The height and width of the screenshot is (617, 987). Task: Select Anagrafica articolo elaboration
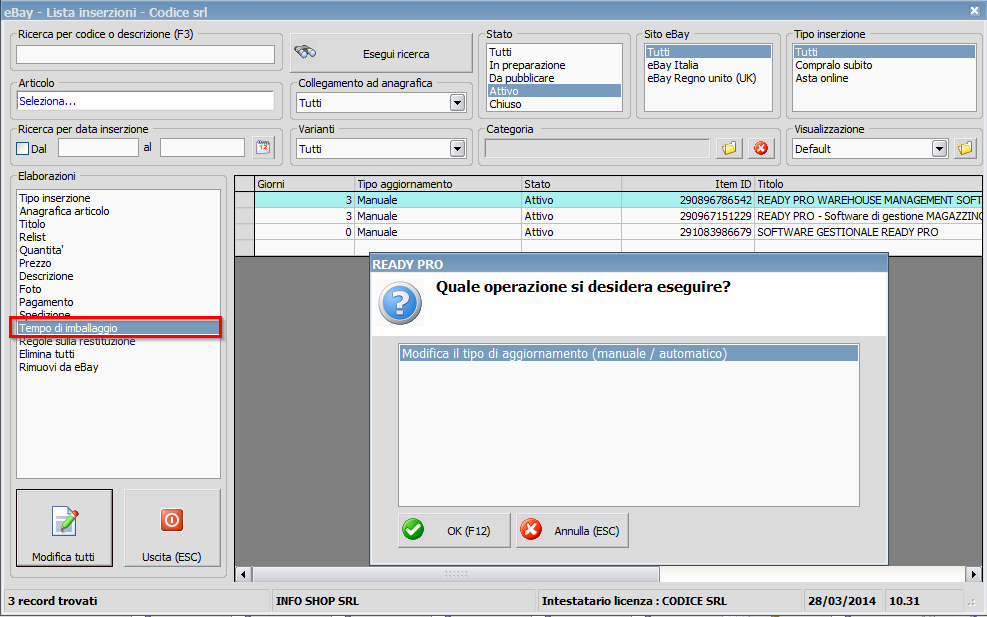click(118, 211)
